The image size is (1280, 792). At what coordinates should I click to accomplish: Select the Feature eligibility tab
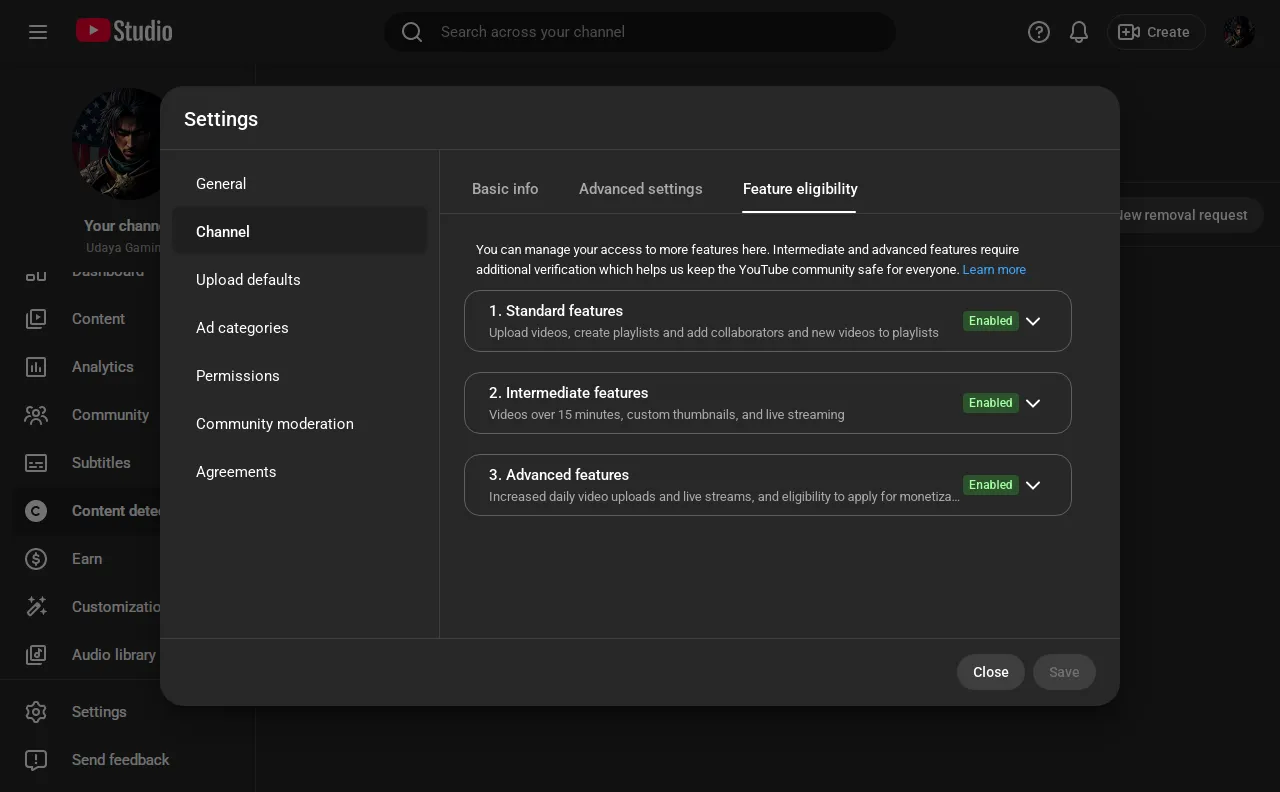pyautogui.click(x=800, y=189)
